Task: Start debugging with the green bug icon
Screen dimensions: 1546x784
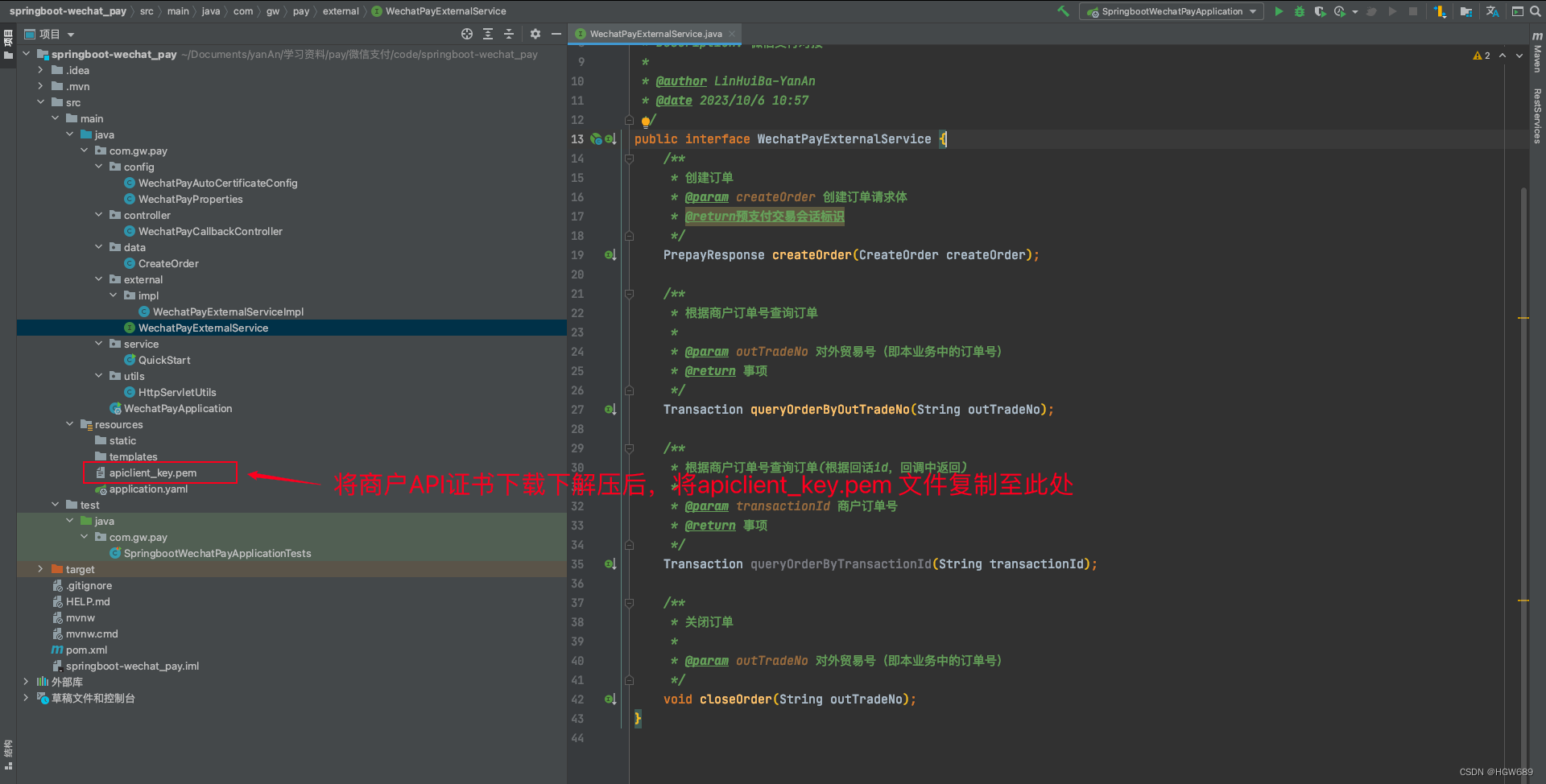Action: pos(1299,11)
